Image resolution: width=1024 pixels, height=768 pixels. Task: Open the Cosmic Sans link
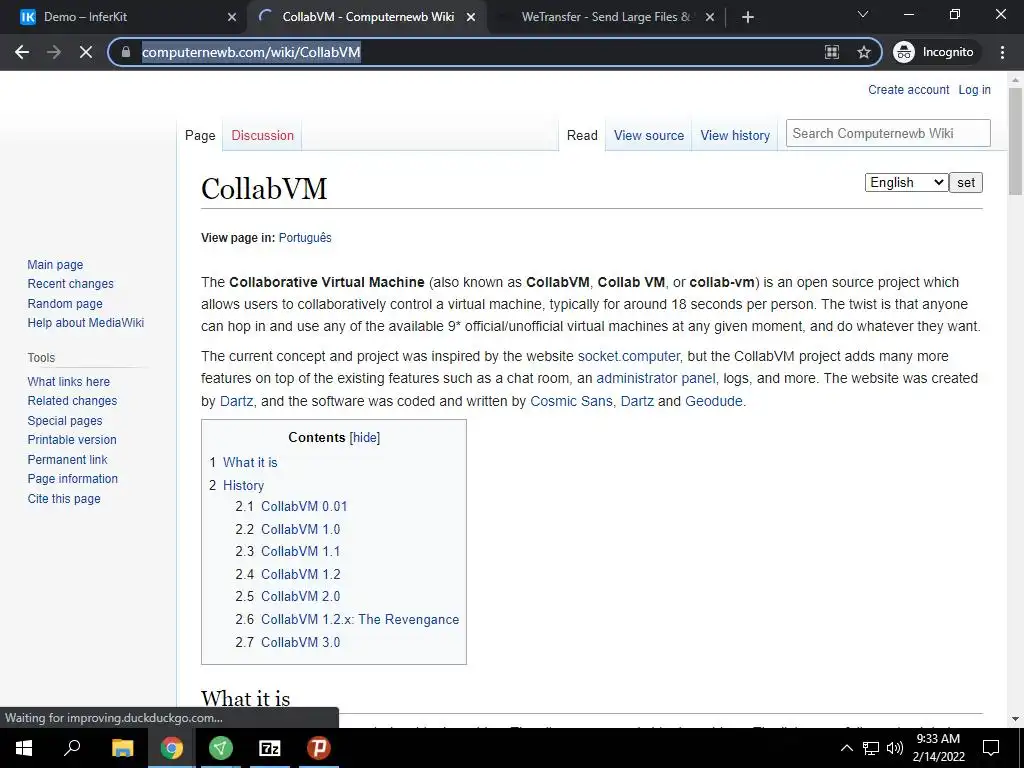pyautogui.click(x=571, y=401)
